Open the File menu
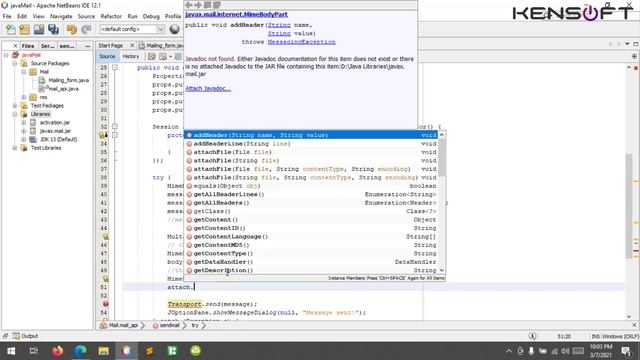 coord(7,16)
